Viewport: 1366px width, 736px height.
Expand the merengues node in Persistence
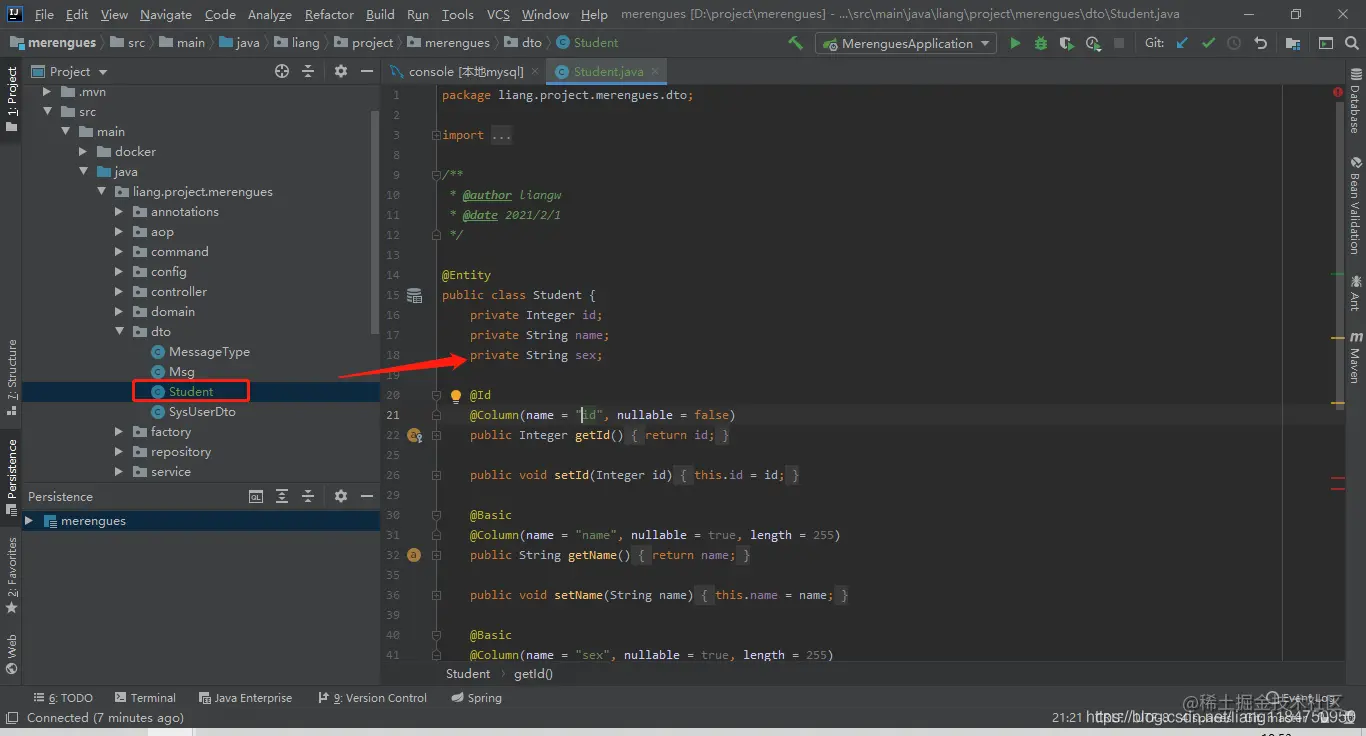point(29,521)
